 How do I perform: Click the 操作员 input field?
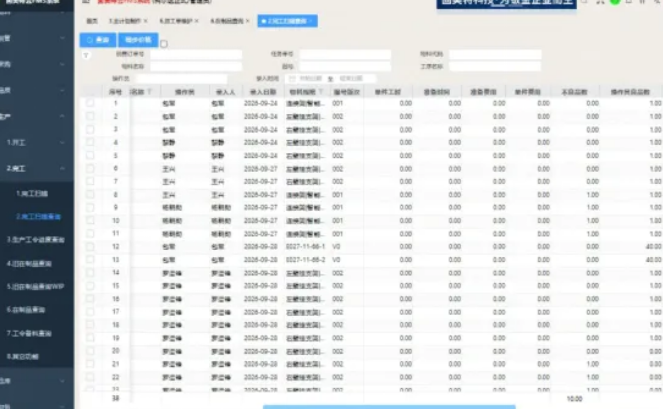[182, 79]
